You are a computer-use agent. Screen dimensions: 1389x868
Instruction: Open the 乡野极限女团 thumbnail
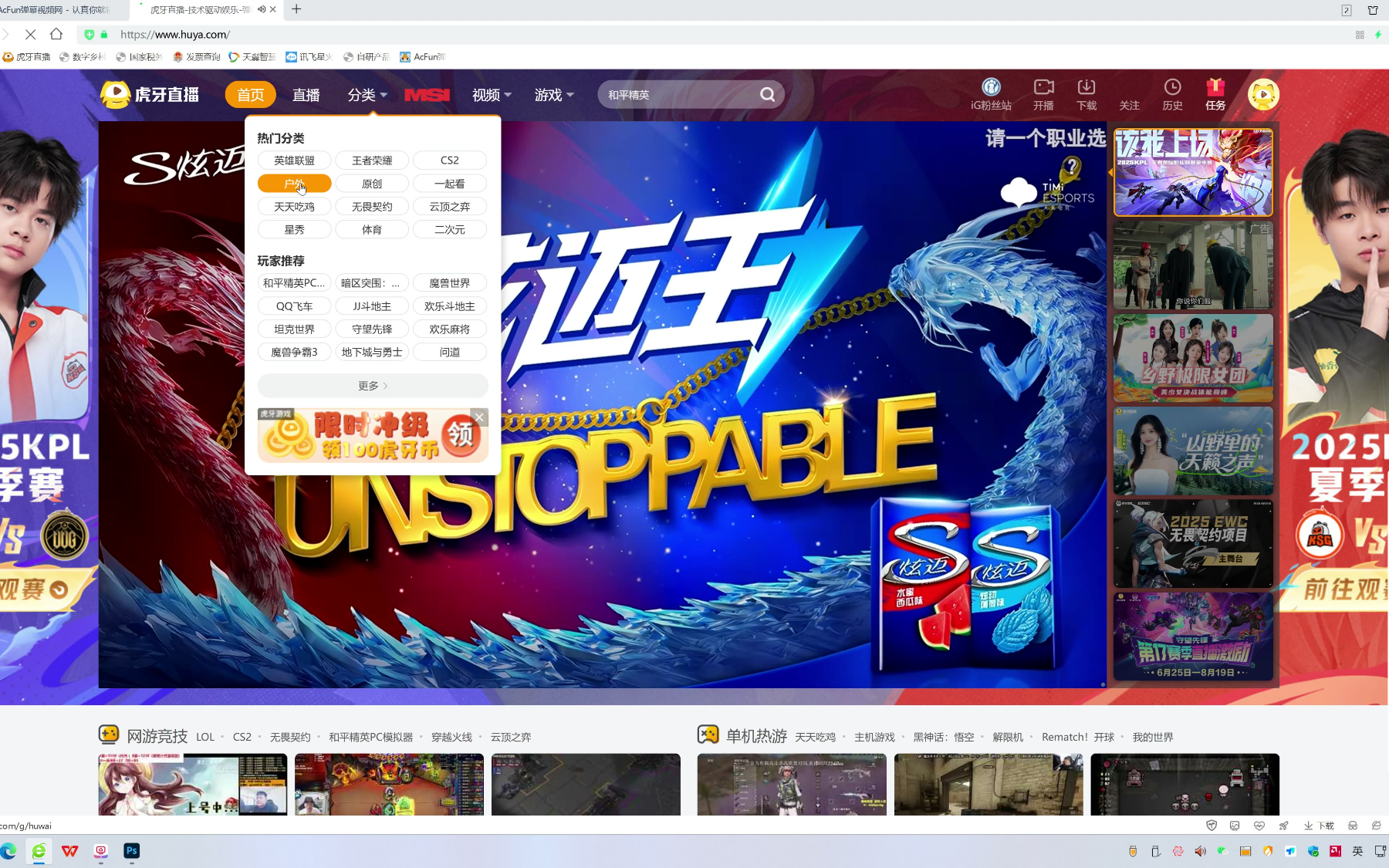(x=1193, y=358)
